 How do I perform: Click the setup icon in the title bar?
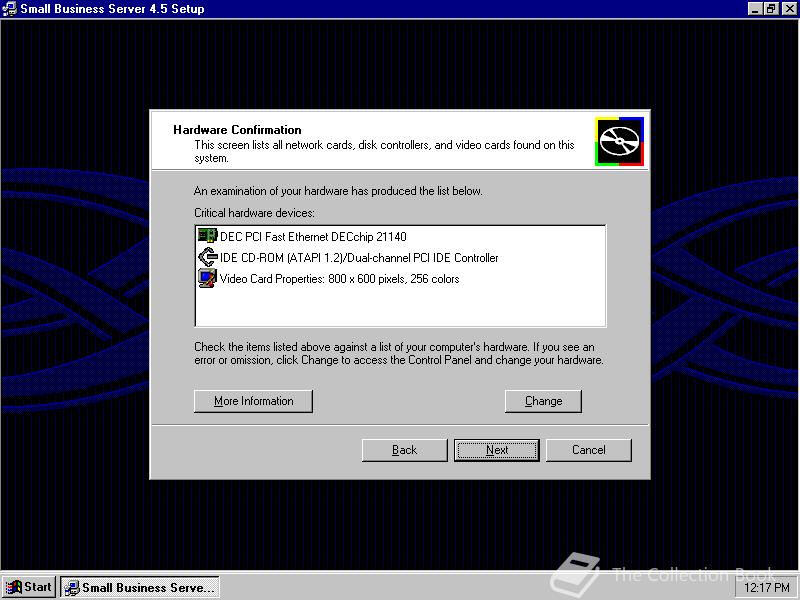[x=10, y=9]
